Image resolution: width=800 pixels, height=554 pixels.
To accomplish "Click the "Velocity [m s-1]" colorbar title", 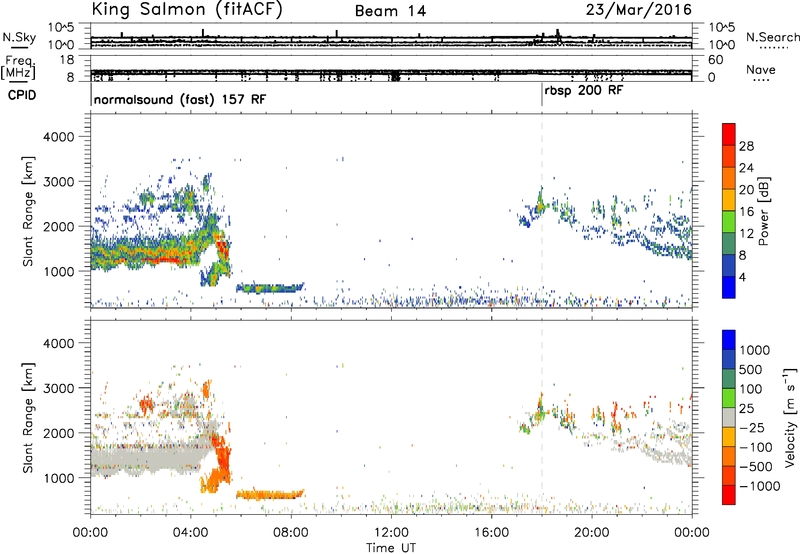I will 790,417.
